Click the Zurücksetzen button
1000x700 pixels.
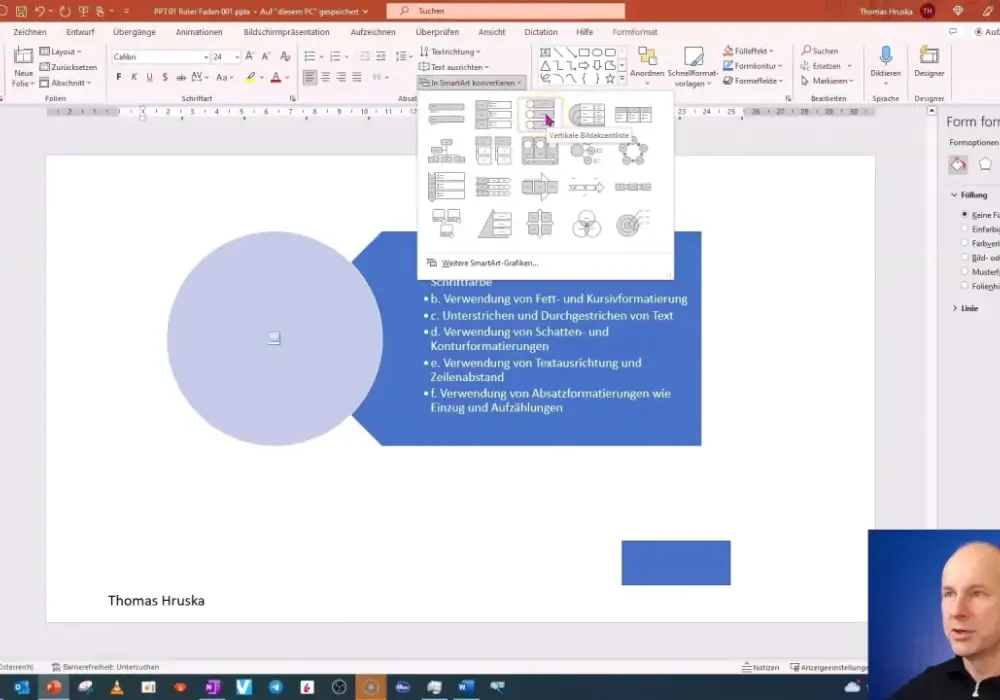coord(68,67)
